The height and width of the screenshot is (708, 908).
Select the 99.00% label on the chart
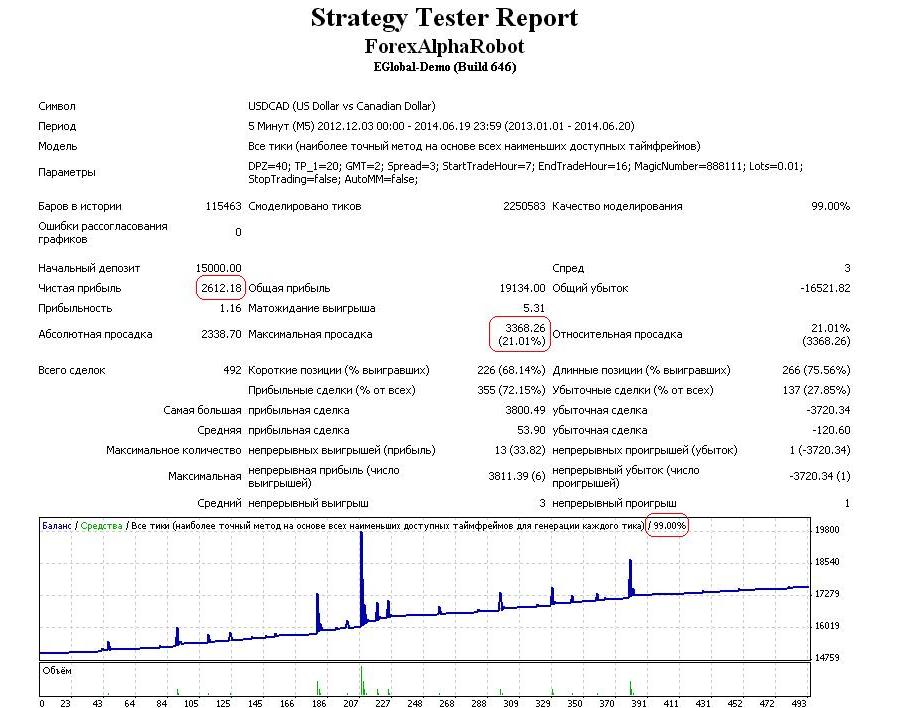[x=669, y=526]
